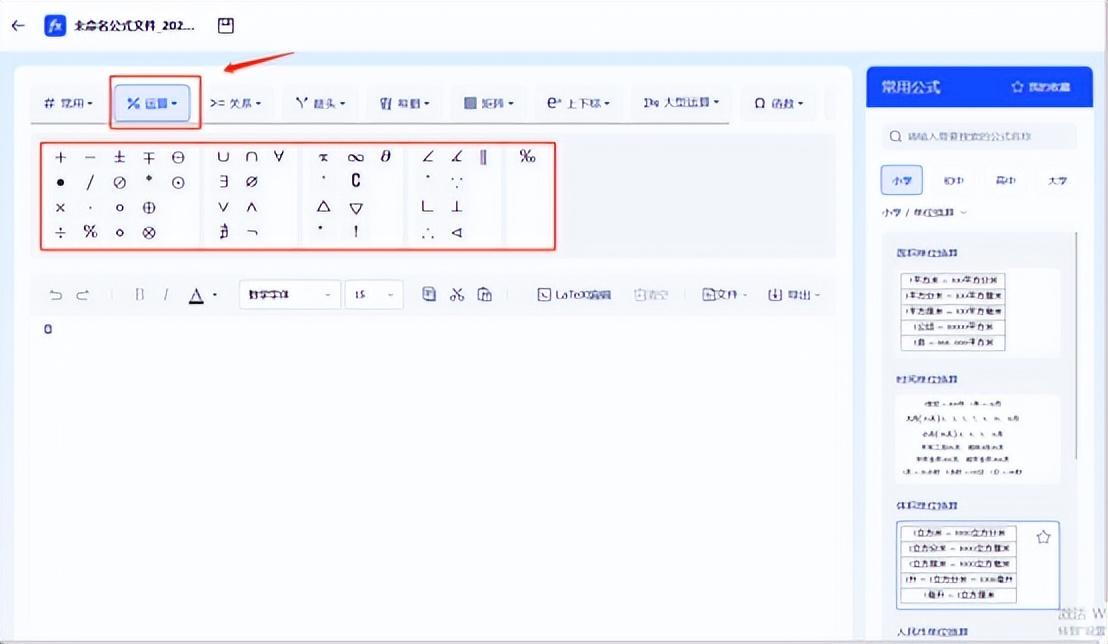Insert the logical and ∧ symbol
The height and width of the screenshot is (644, 1108).
[x=252, y=207]
